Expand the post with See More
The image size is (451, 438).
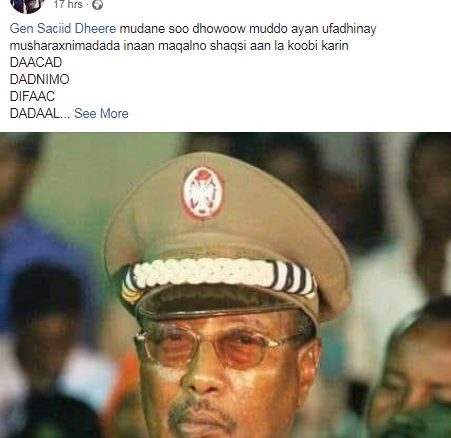101,113
